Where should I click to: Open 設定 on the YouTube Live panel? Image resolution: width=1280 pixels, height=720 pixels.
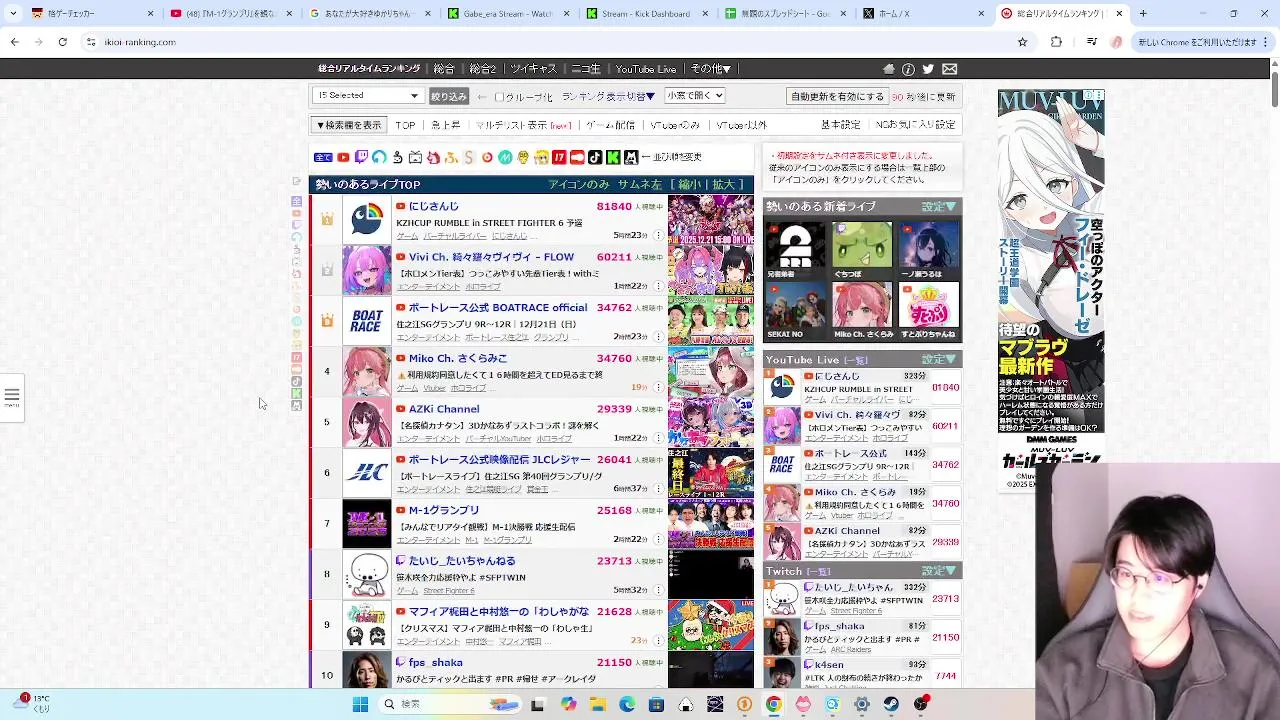coord(938,359)
